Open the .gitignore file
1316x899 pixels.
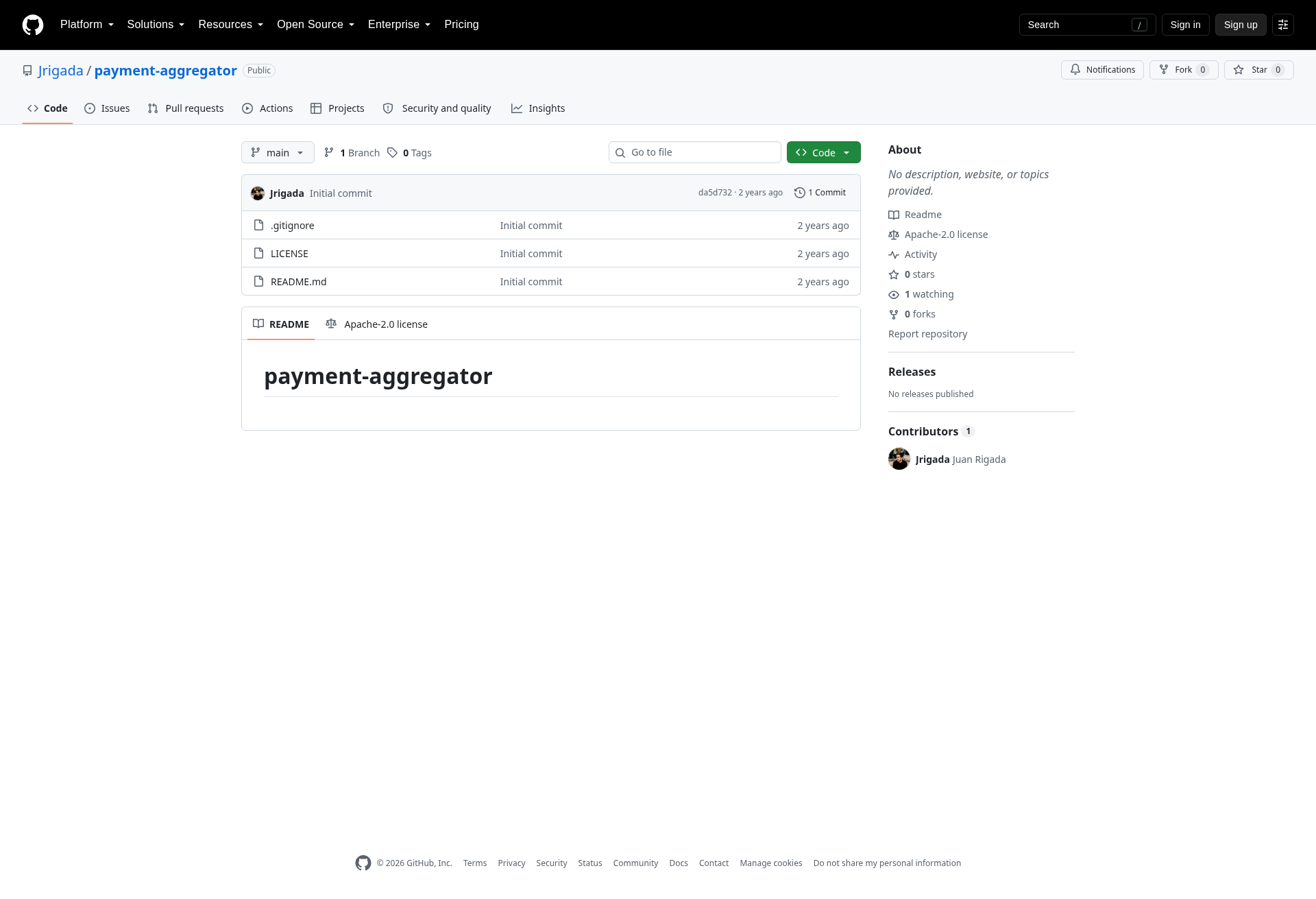point(292,226)
